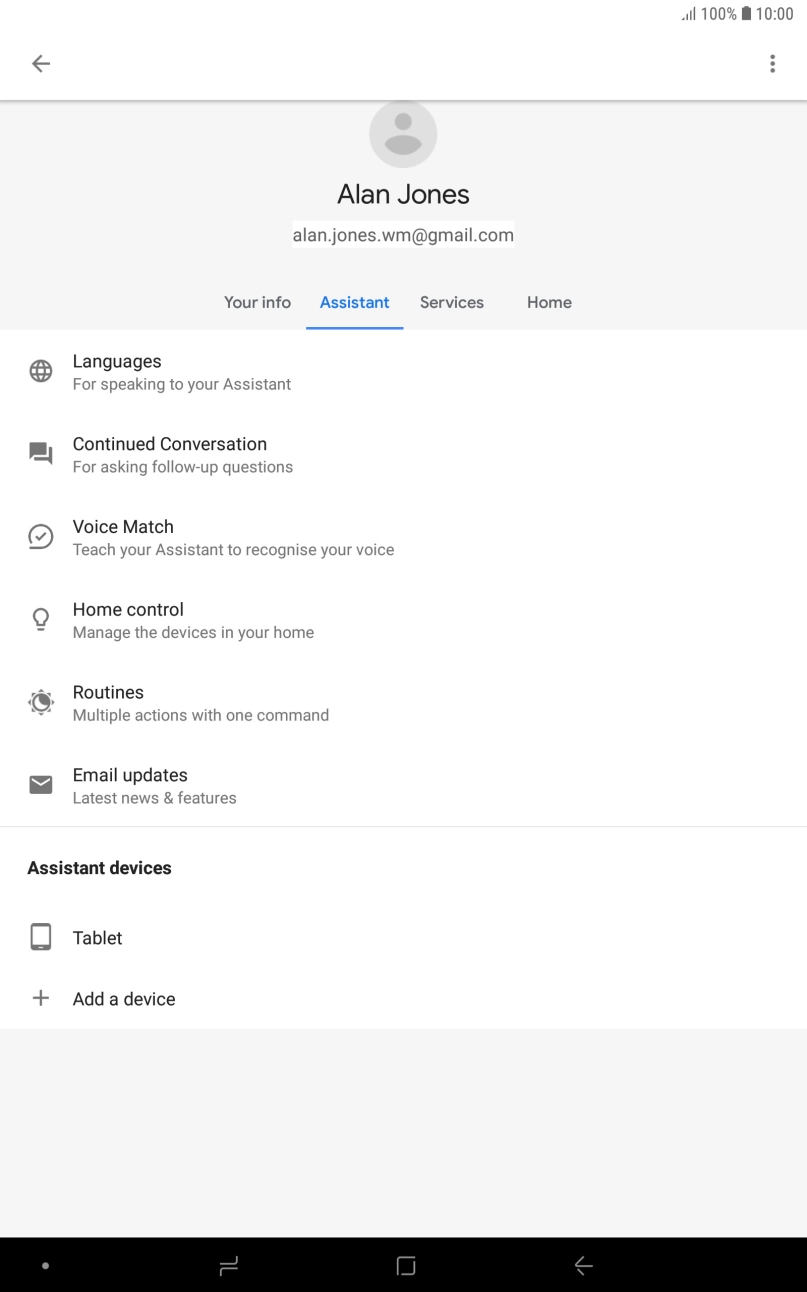
Task: Tap the Voice Match checkmark icon
Action: (x=40, y=537)
